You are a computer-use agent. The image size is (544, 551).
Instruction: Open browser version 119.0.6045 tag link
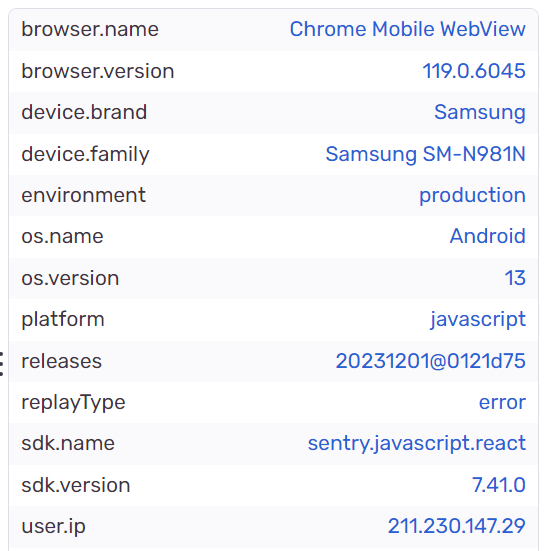[x=474, y=71]
